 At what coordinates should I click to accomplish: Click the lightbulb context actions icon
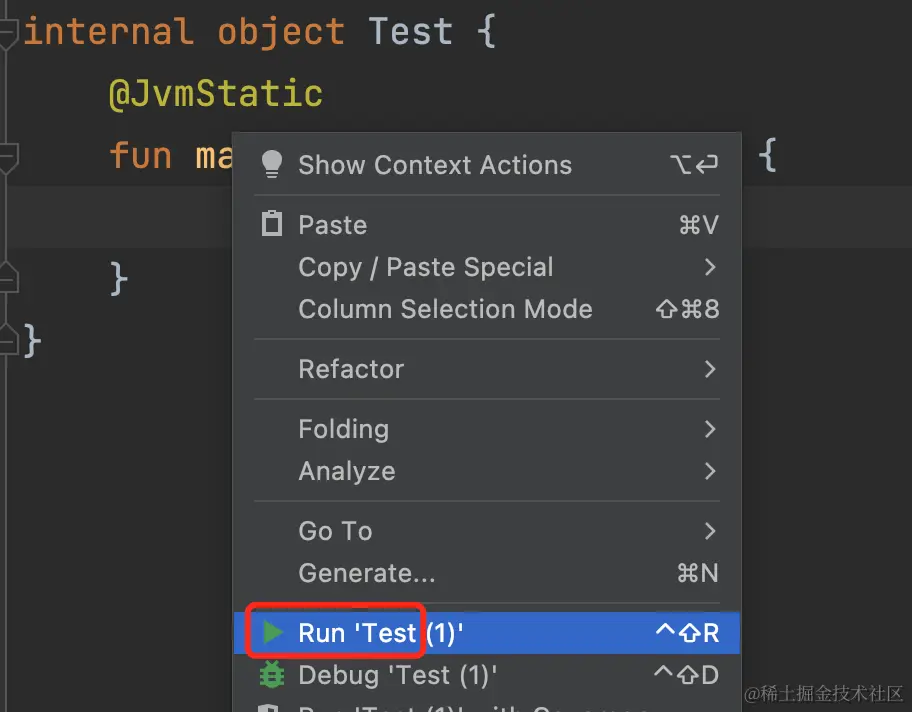pyautogui.click(x=272, y=164)
